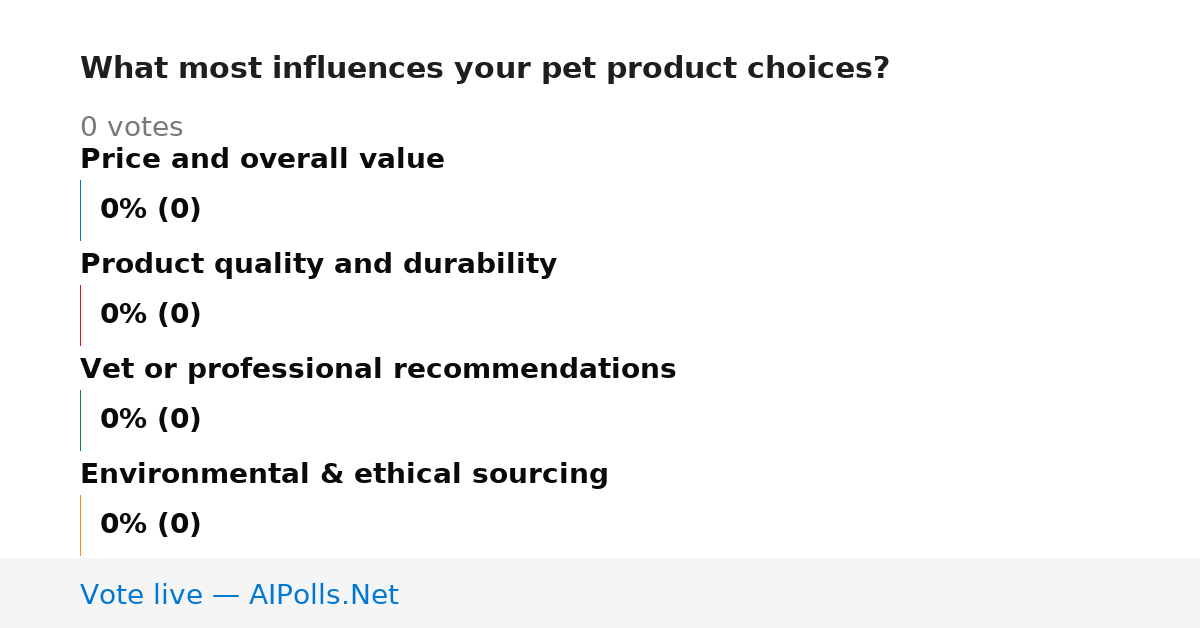Click the gray footer bar's empty area
This screenshot has width=1200, height=628.
(800, 593)
